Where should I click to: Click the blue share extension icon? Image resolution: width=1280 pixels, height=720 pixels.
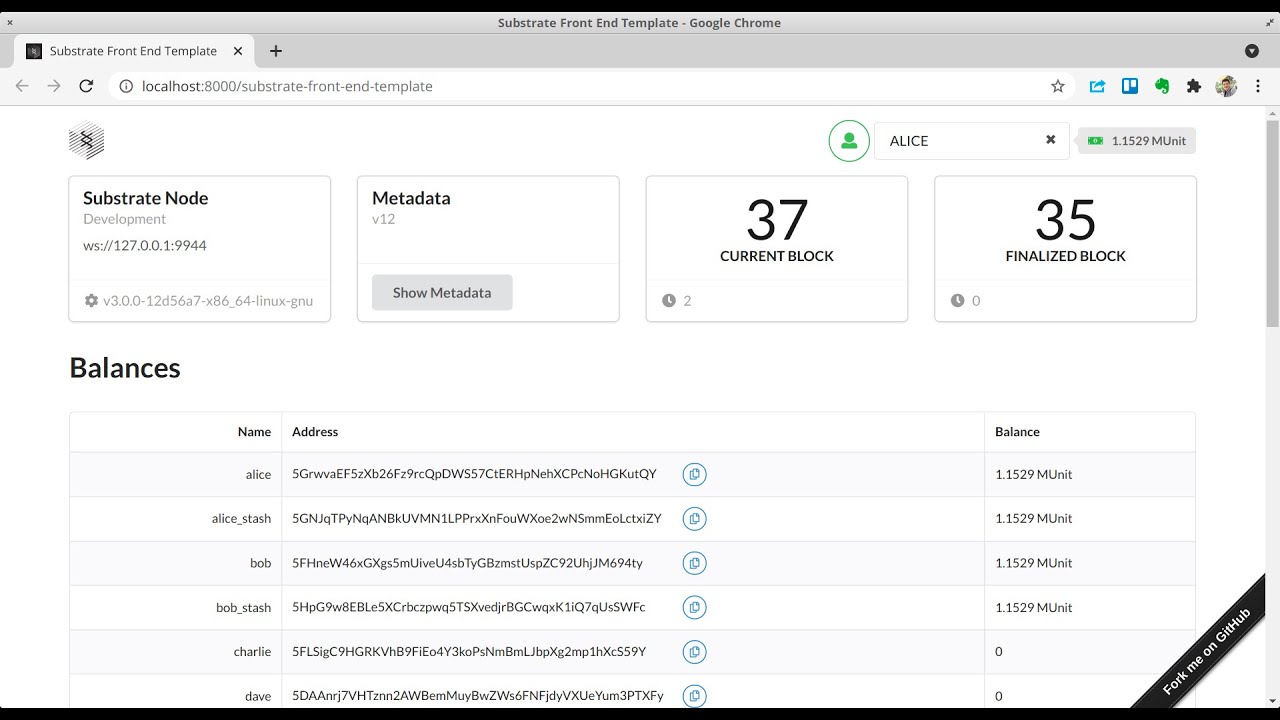(1097, 86)
